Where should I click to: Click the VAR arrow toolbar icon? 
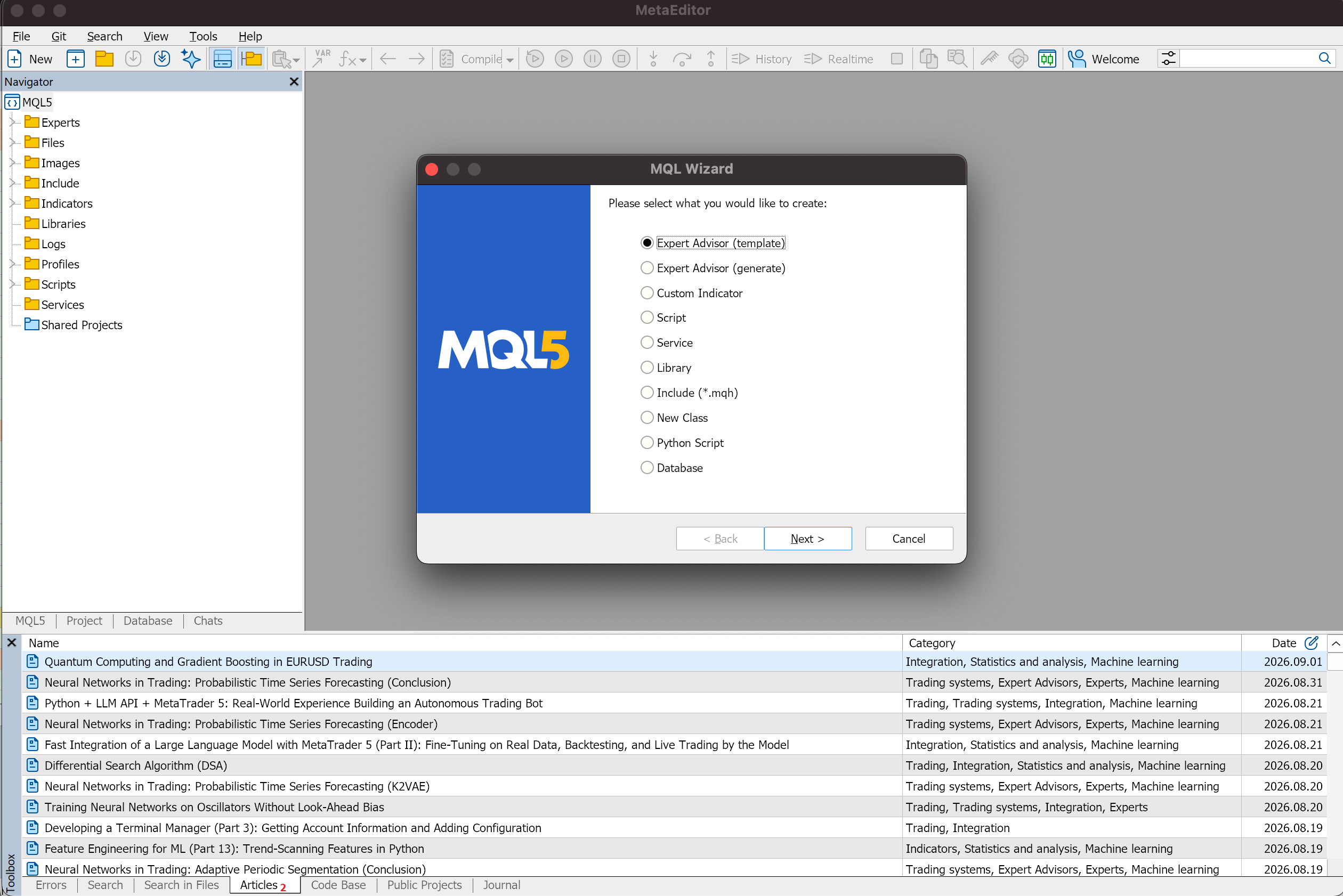tap(322, 58)
